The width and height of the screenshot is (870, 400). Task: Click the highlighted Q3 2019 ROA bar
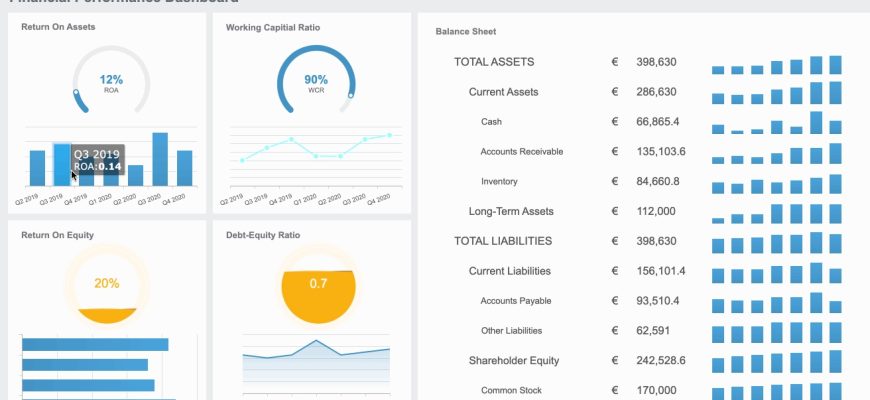click(x=61, y=165)
